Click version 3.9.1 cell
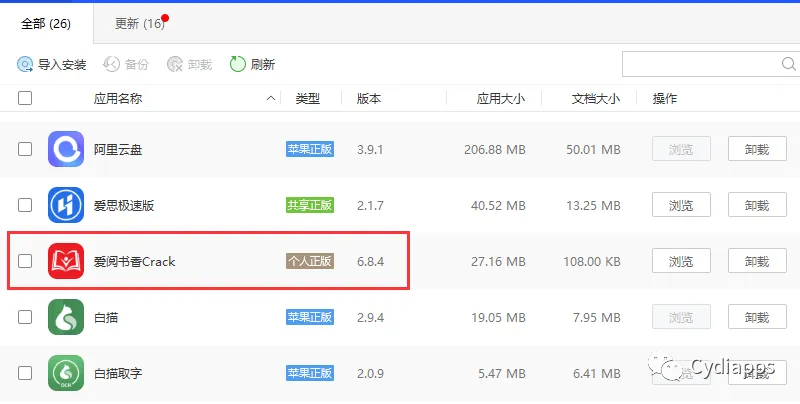The width and height of the screenshot is (800, 404). tap(370, 149)
